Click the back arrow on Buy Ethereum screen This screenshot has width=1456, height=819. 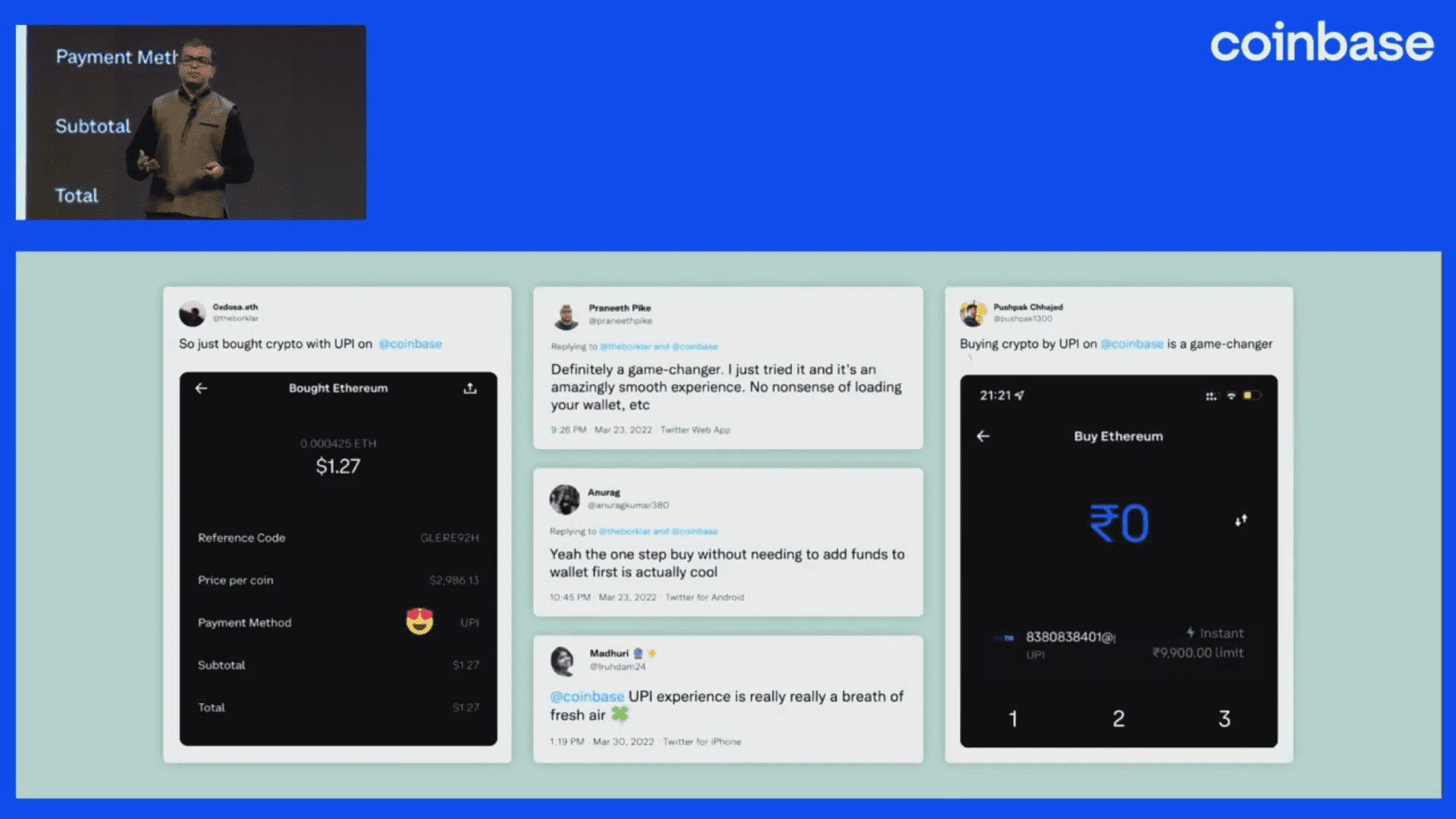point(984,435)
